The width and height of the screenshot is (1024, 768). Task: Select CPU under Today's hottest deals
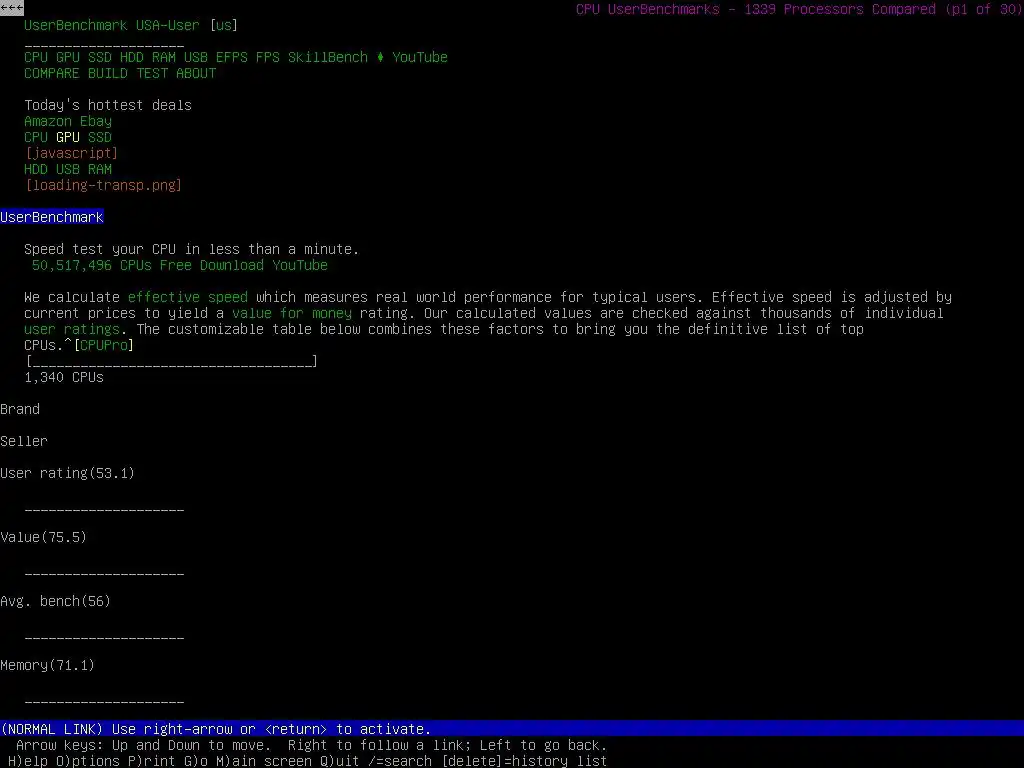coord(36,137)
